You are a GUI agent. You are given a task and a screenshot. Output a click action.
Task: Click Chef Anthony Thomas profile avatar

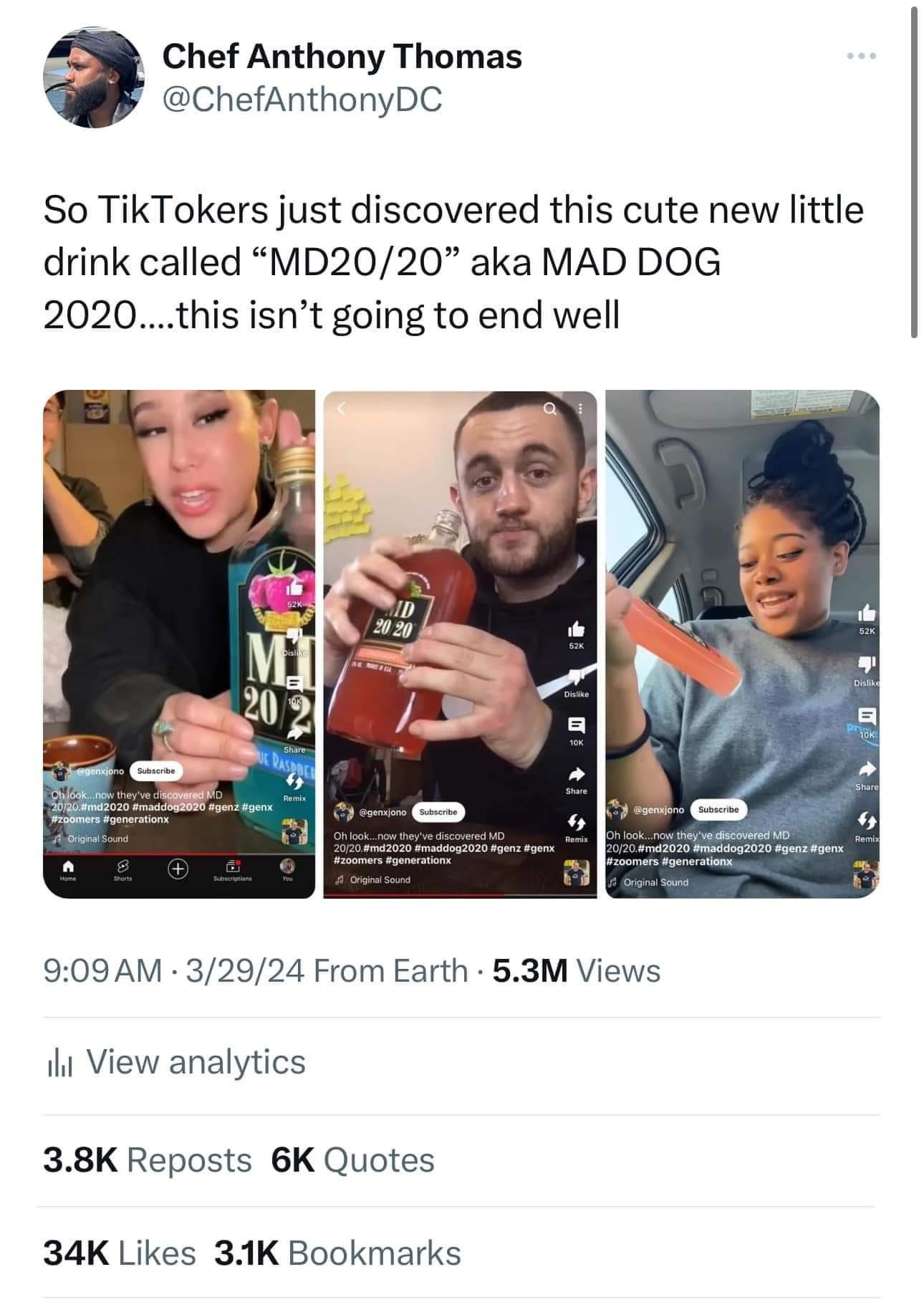point(95,78)
